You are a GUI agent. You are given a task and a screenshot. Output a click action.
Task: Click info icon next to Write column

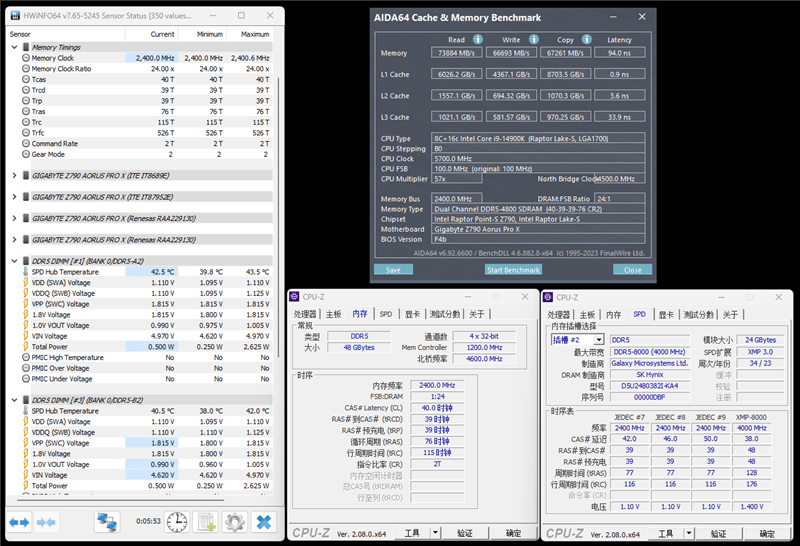tap(534, 39)
